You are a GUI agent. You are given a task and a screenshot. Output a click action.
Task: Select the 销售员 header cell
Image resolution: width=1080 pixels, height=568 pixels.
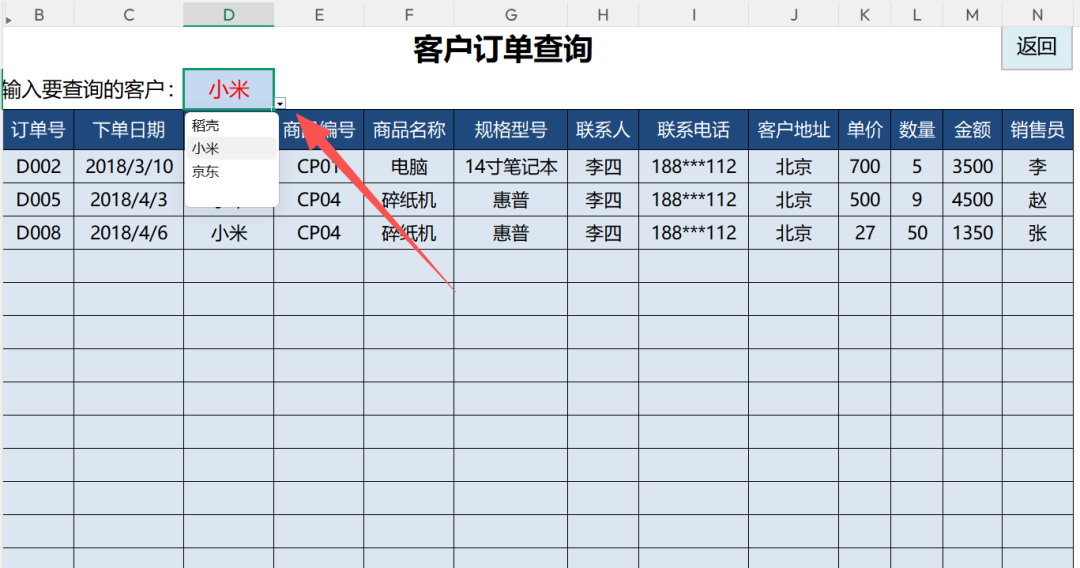pos(1037,130)
